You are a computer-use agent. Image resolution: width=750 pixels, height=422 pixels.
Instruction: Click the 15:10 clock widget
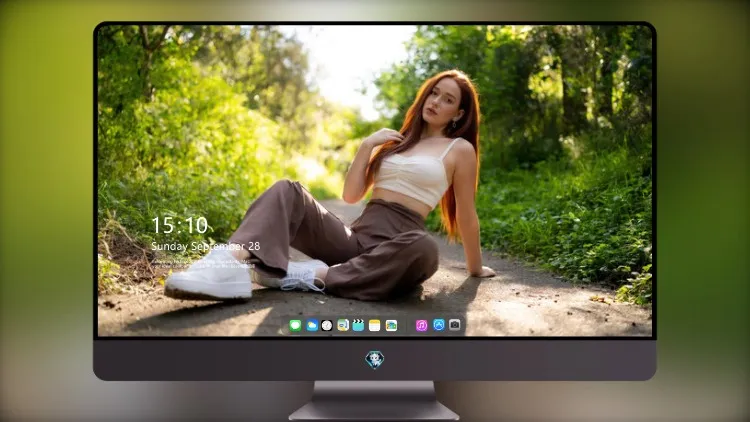(179, 225)
